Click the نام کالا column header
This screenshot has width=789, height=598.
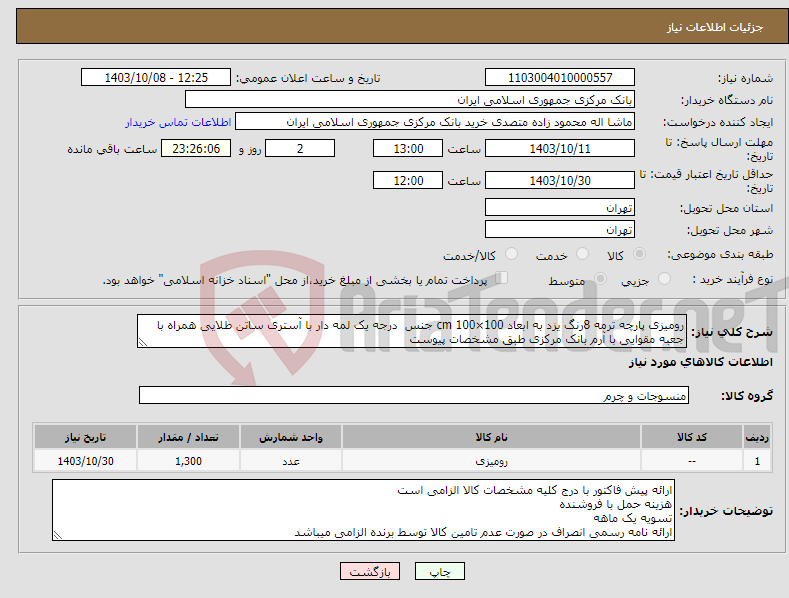tap(491, 437)
